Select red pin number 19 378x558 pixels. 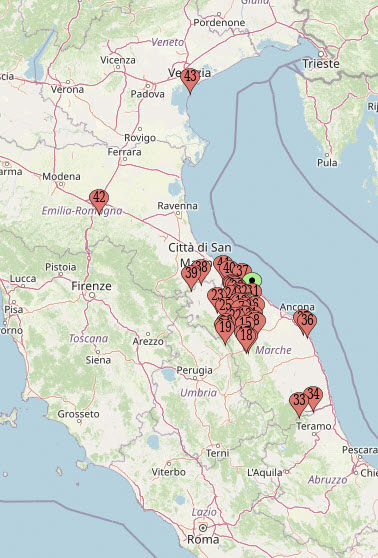(x=225, y=331)
